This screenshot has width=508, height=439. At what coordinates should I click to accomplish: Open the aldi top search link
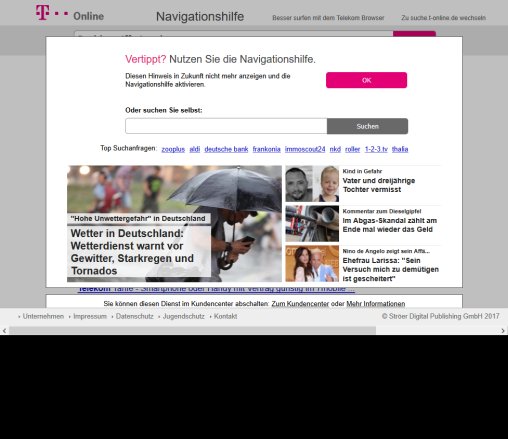(195, 149)
